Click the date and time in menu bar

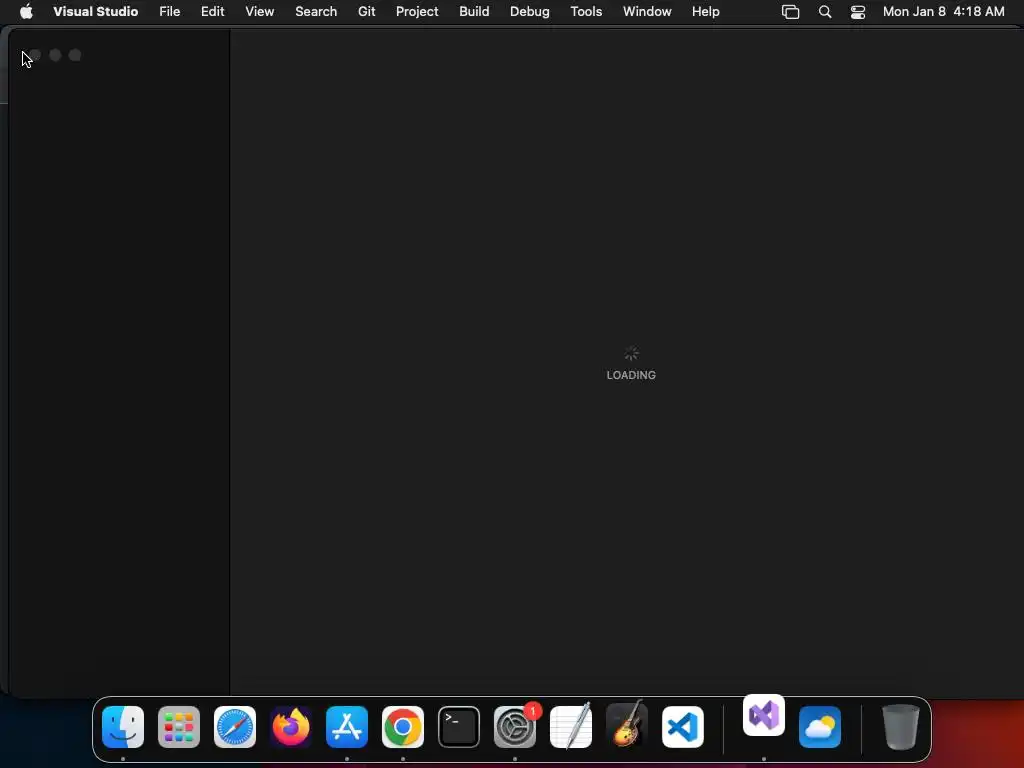[x=944, y=12]
